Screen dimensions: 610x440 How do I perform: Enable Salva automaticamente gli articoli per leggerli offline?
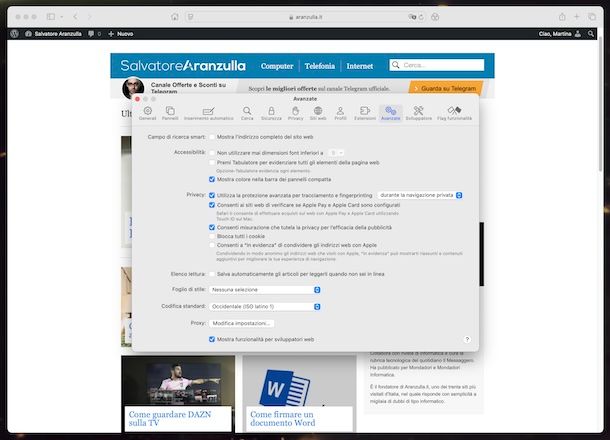(212, 274)
